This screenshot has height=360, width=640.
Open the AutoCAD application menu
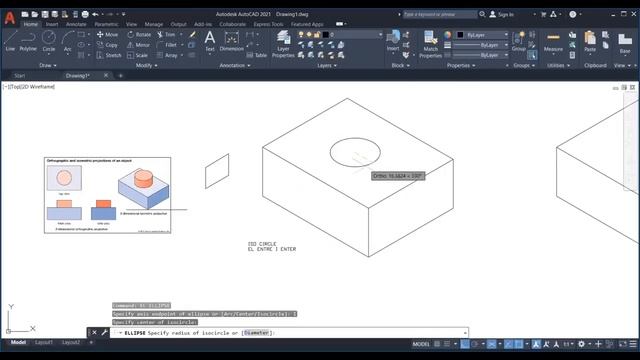click(x=10, y=18)
